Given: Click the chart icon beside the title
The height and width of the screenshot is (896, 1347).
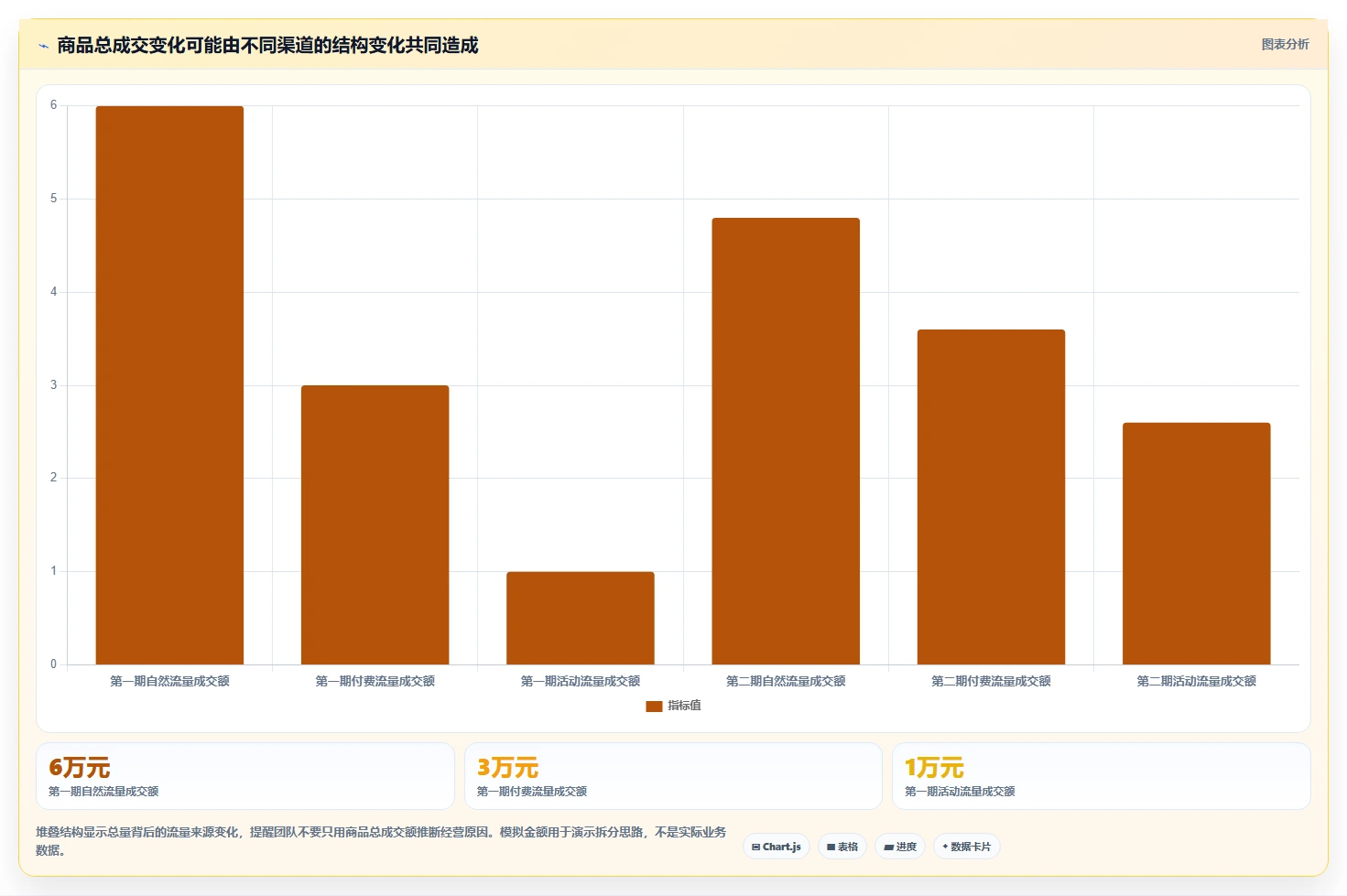Looking at the screenshot, I should [43, 46].
